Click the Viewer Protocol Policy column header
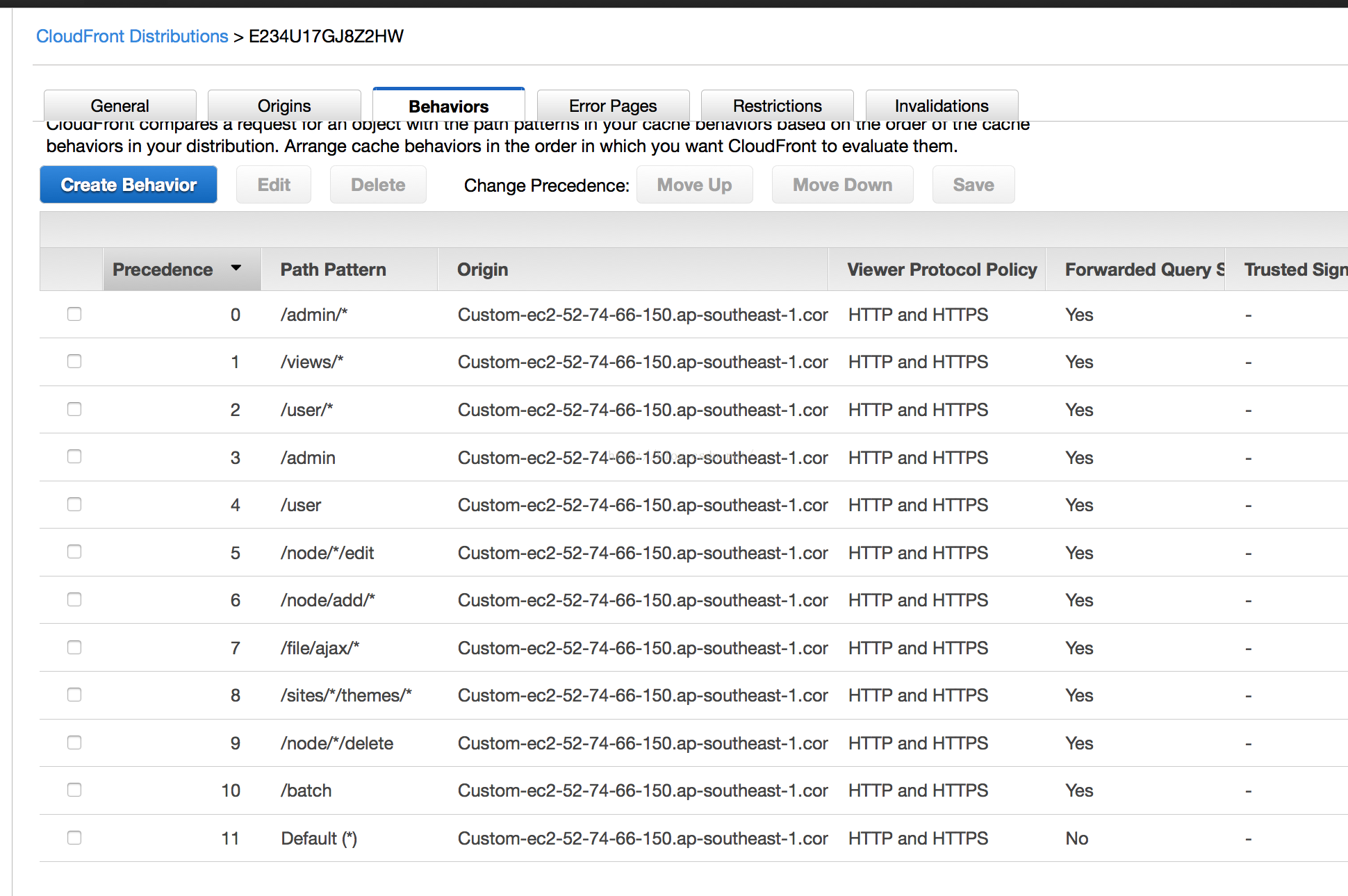This screenshot has width=1348, height=896. tap(937, 269)
